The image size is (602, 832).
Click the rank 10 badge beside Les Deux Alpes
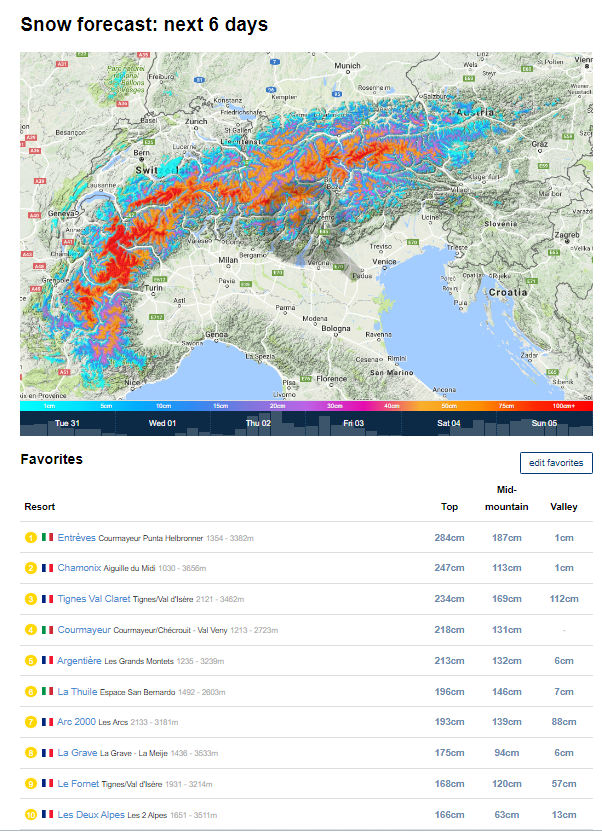tap(31, 815)
